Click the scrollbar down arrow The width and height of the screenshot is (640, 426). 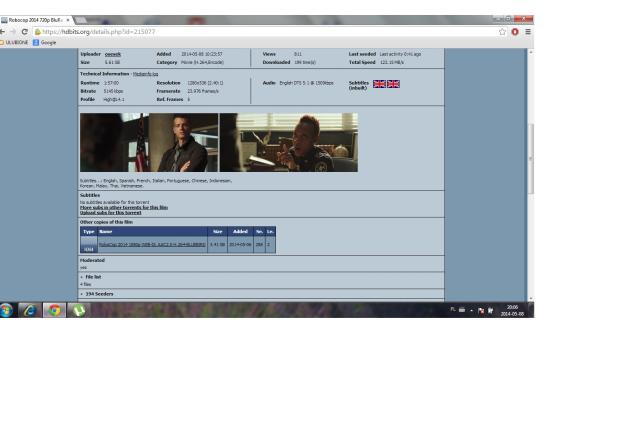pyautogui.click(x=531, y=299)
